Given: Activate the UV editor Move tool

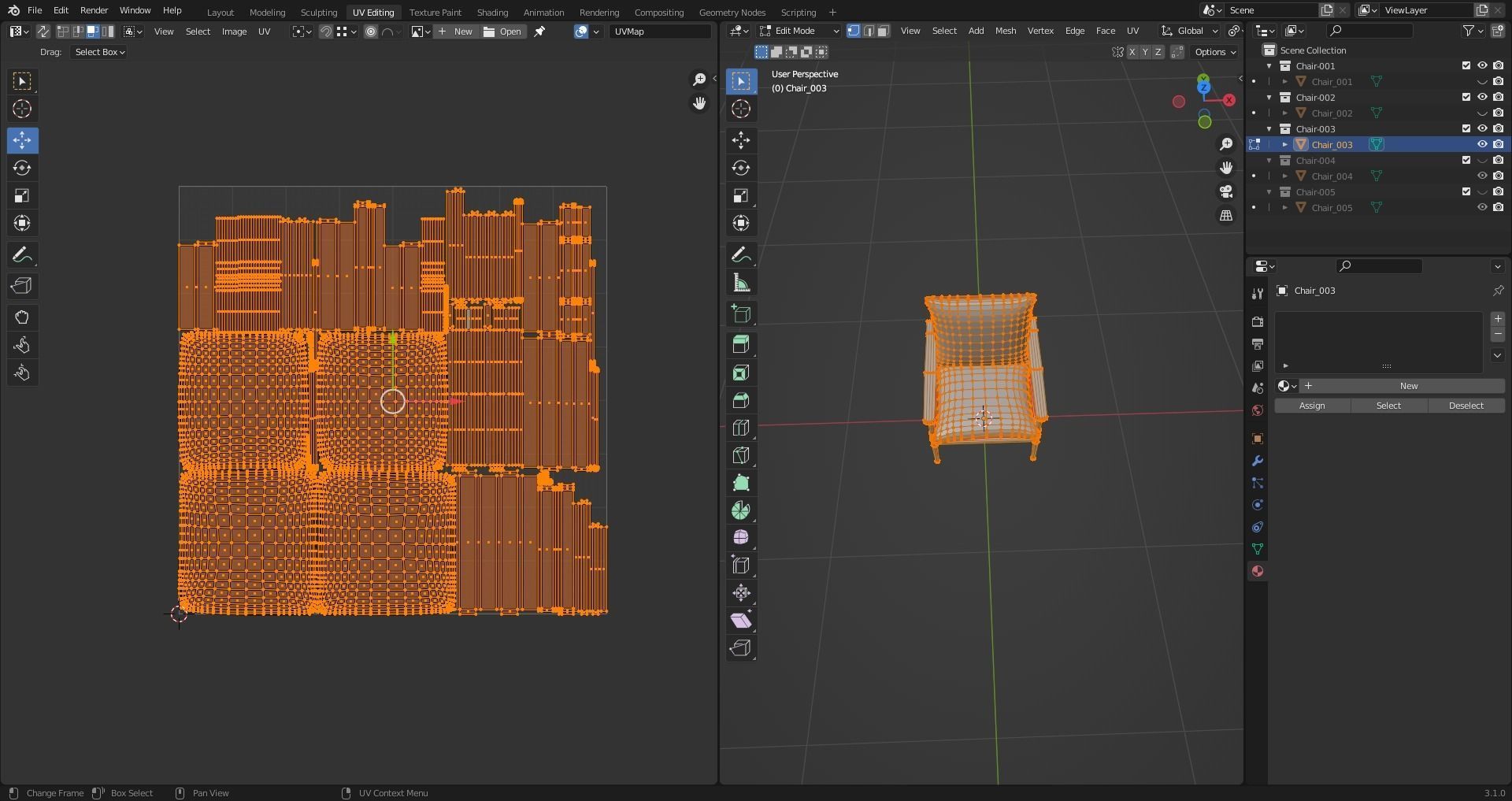Looking at the screenshot, I should coord(22,140).
